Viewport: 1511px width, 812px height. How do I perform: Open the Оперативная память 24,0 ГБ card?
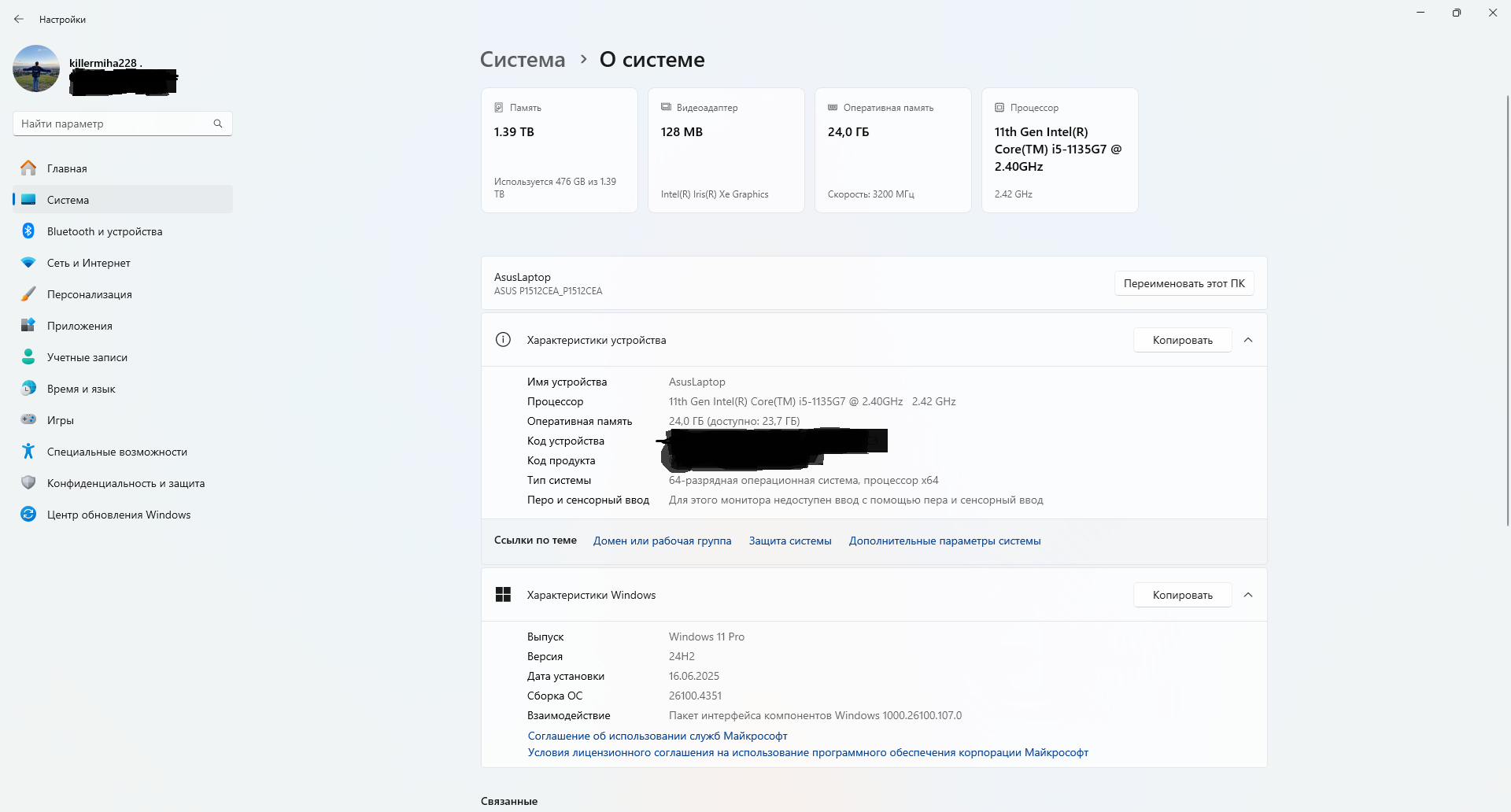pos(893,150)
